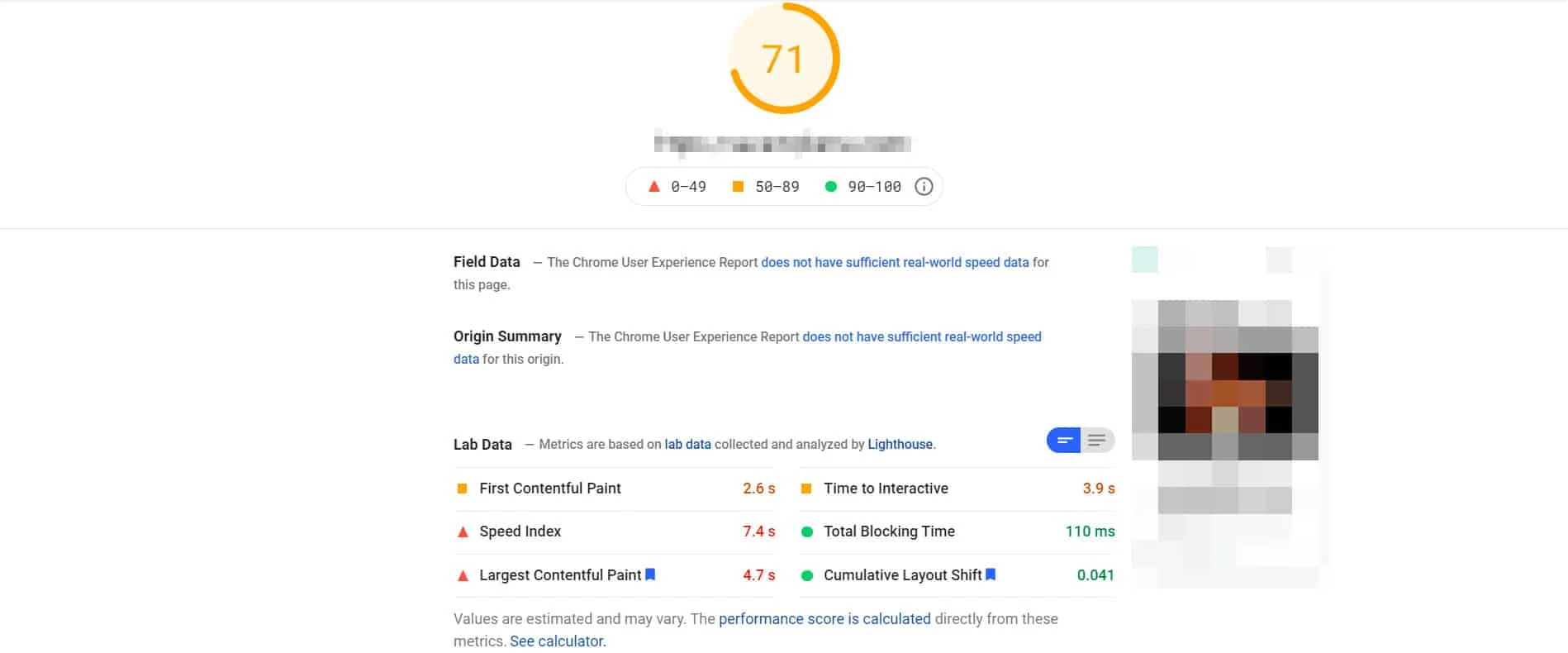Toggle the bookmark on Largest Contentful Paint
Viewport: 1568px width, 653px height.
point(650,574)
